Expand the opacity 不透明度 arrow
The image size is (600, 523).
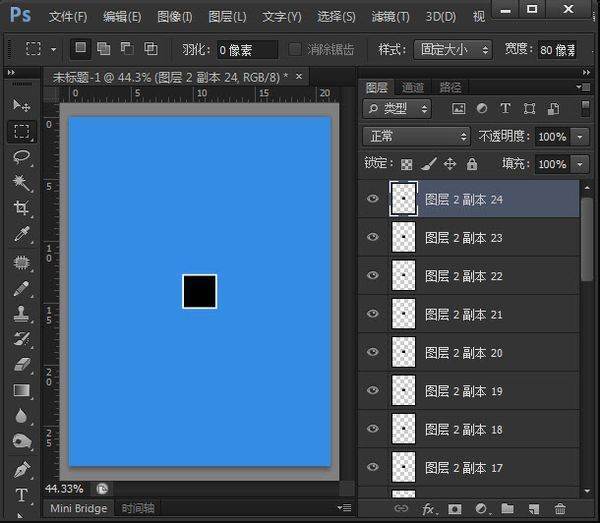pos(581,136)
